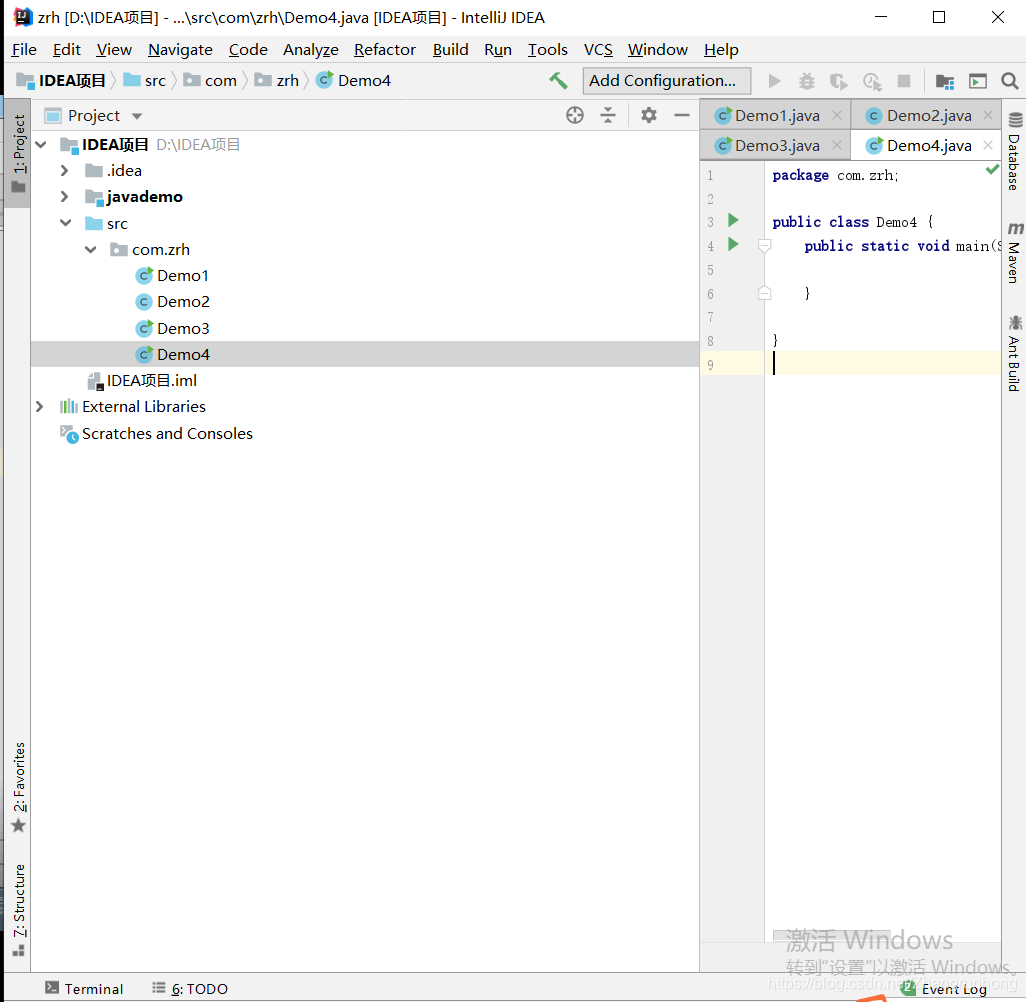Select Demo3 in the project tree
1026x1002 pixels.
pyautogui.click(x=183, y=329)
